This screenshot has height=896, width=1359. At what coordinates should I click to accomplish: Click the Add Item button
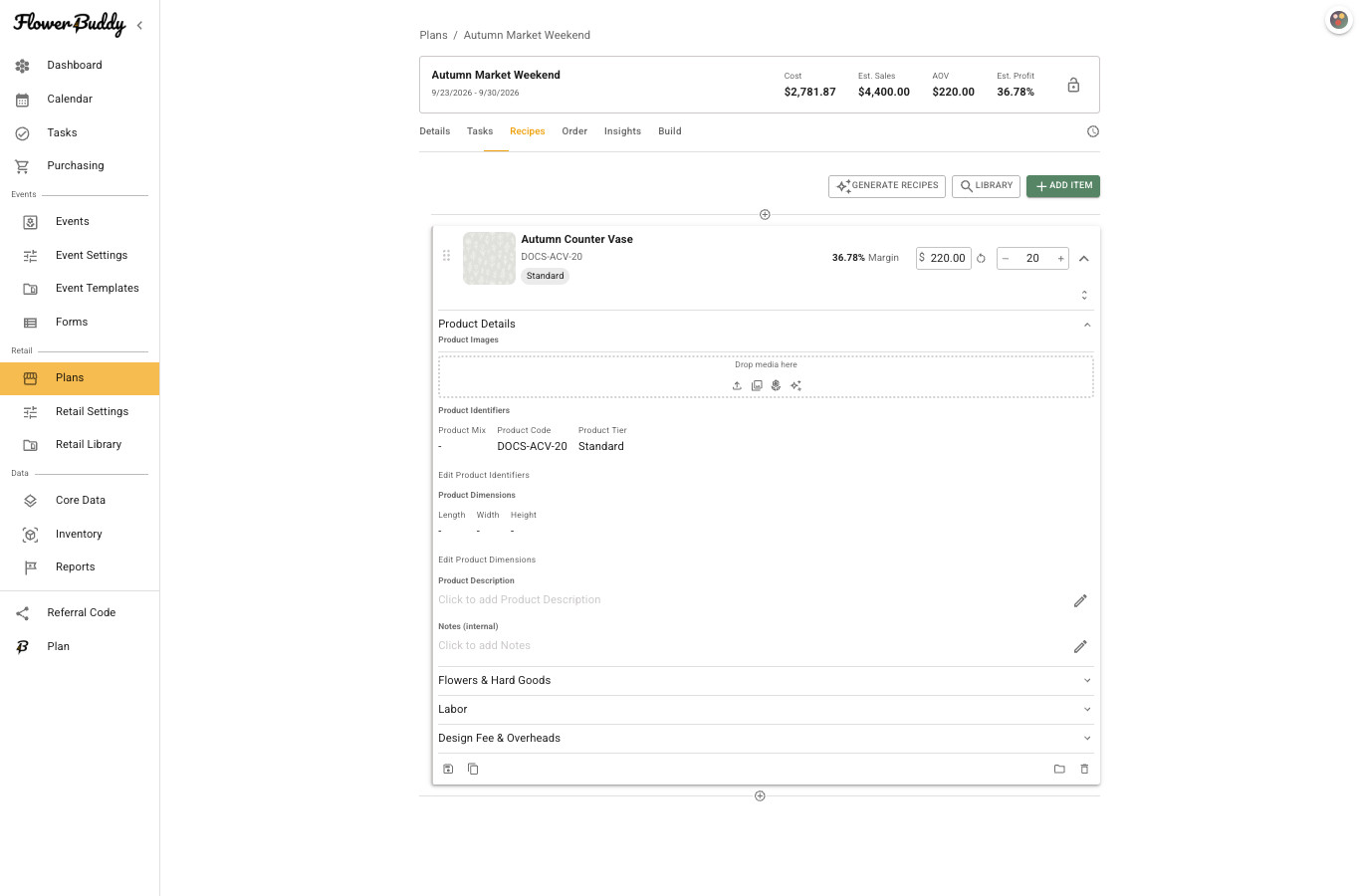coord(1063,186)
